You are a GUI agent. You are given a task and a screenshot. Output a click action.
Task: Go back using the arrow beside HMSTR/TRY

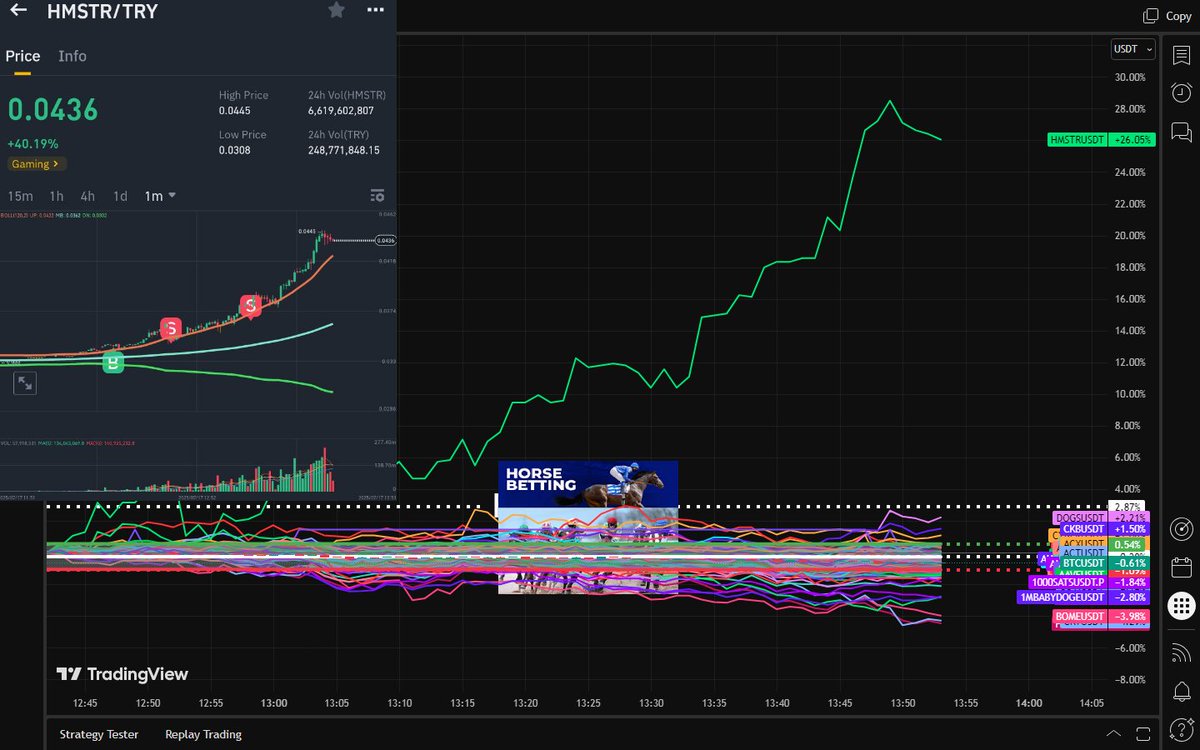coord(18,11)
